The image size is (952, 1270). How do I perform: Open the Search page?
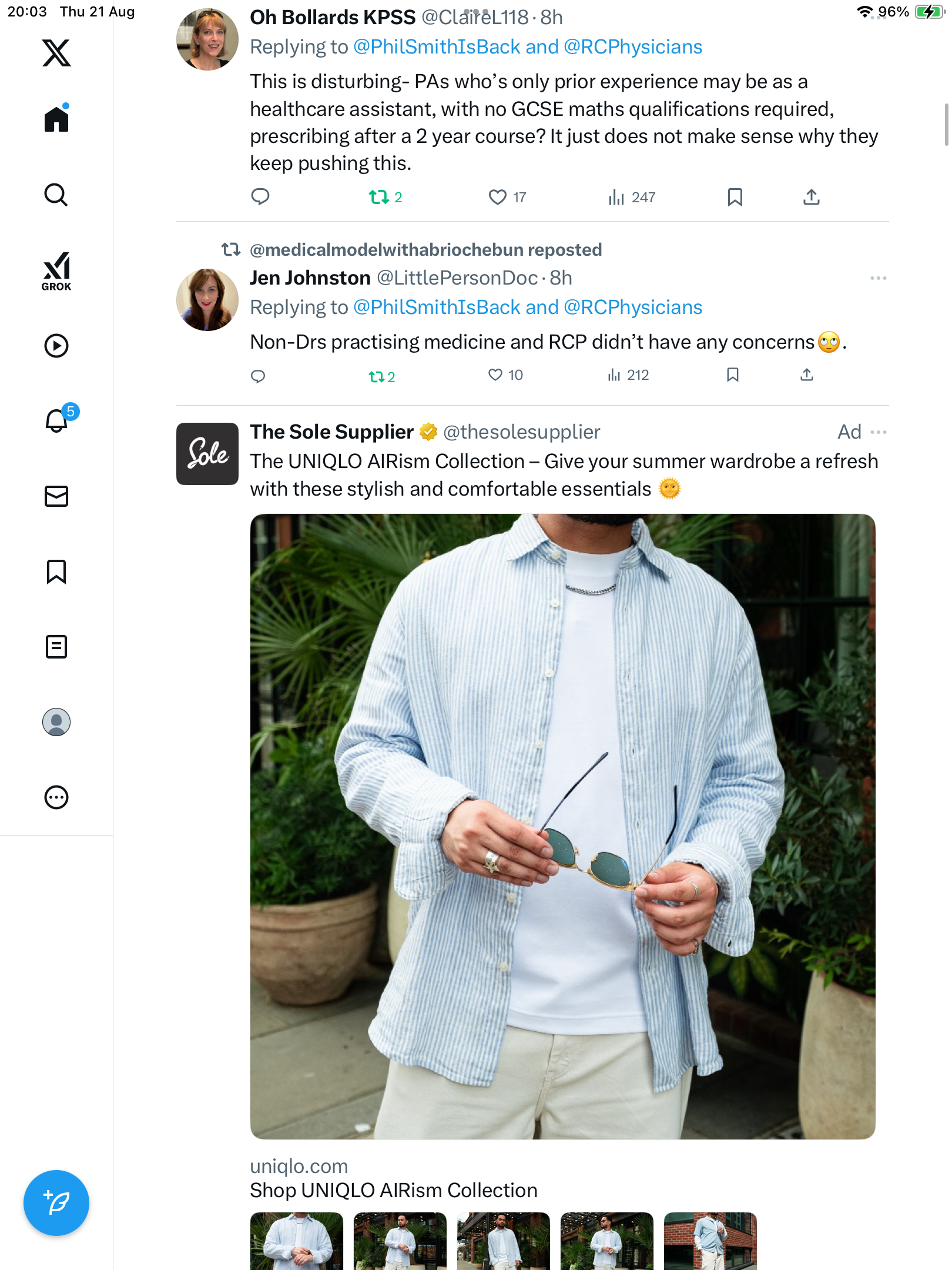tap(56, 195)
